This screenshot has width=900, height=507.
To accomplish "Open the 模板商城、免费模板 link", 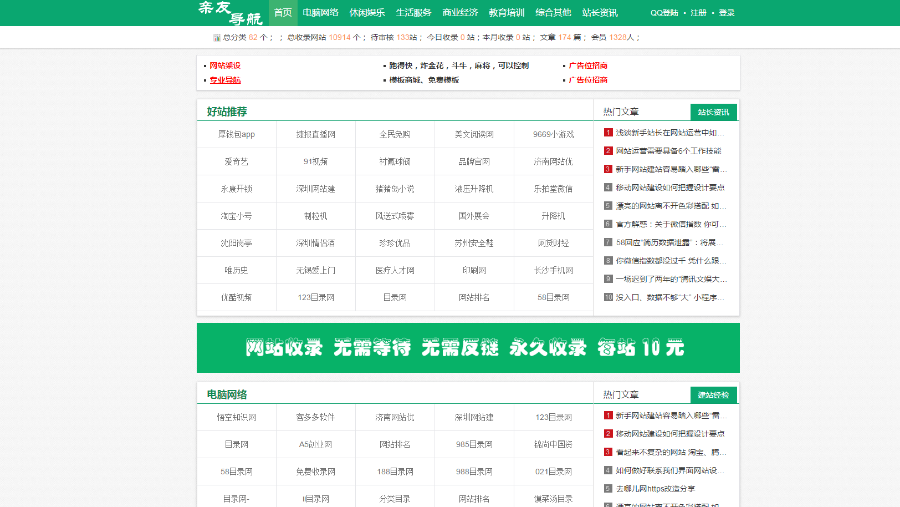I will (424, 80).
